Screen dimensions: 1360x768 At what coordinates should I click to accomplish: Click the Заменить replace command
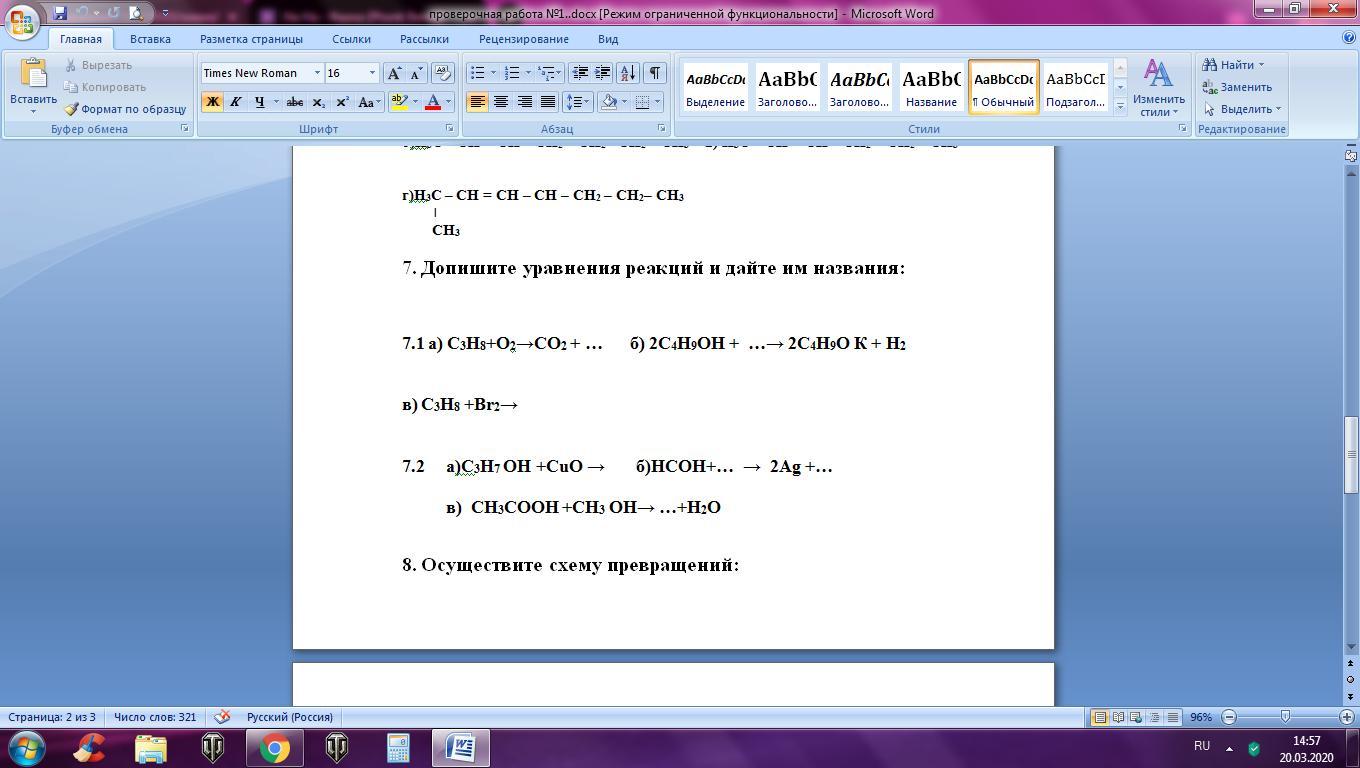pyautogui.click(x=1237, y=87)
